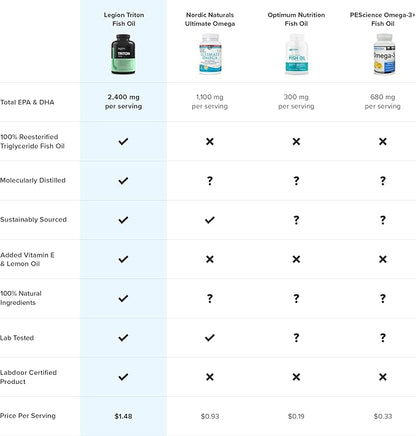Click Optimum Nutrition's X for Added Vitamin E
The image size is (416, 436).
[296, 259]
